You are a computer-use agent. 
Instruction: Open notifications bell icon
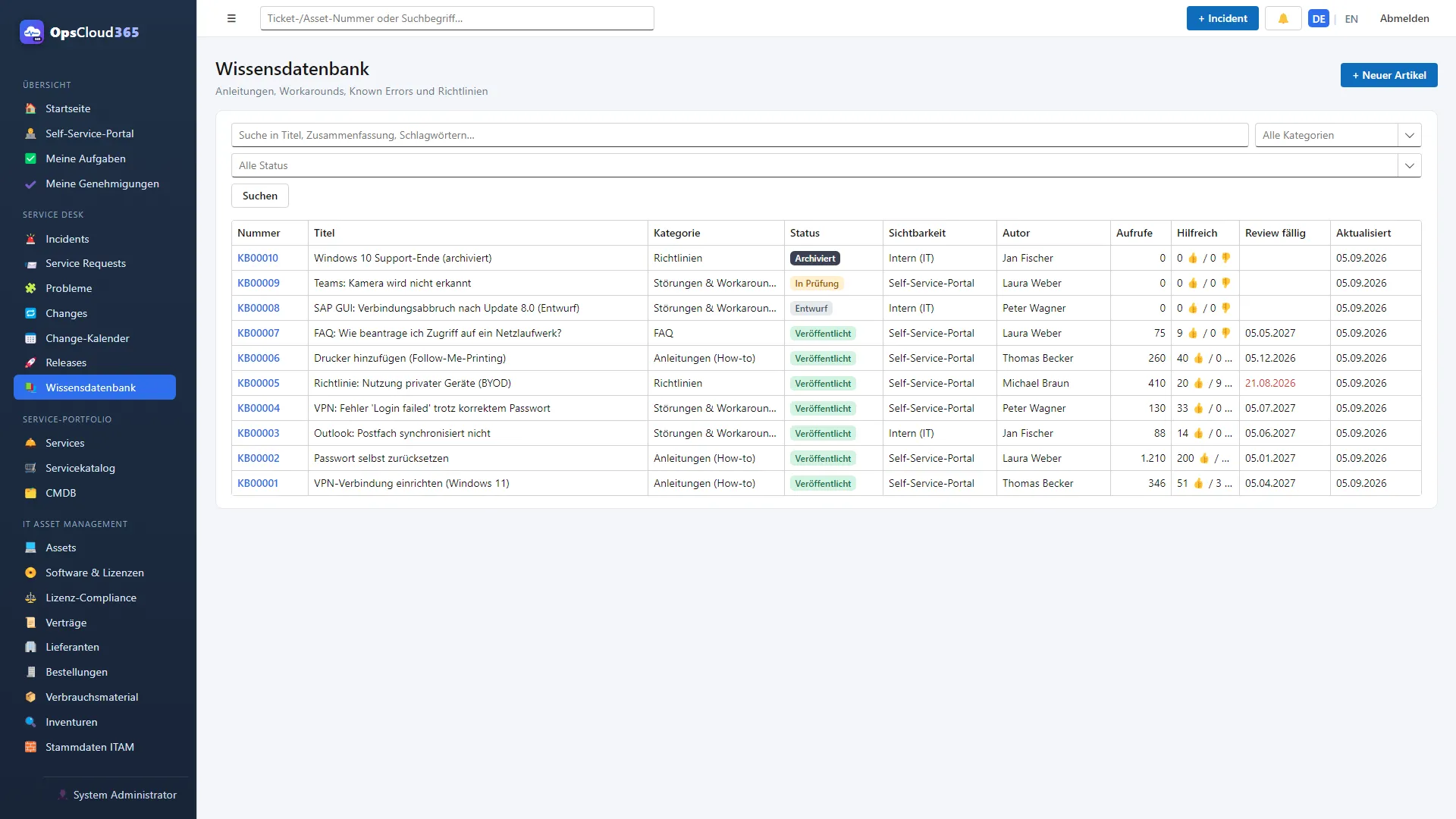[1283, 18]
